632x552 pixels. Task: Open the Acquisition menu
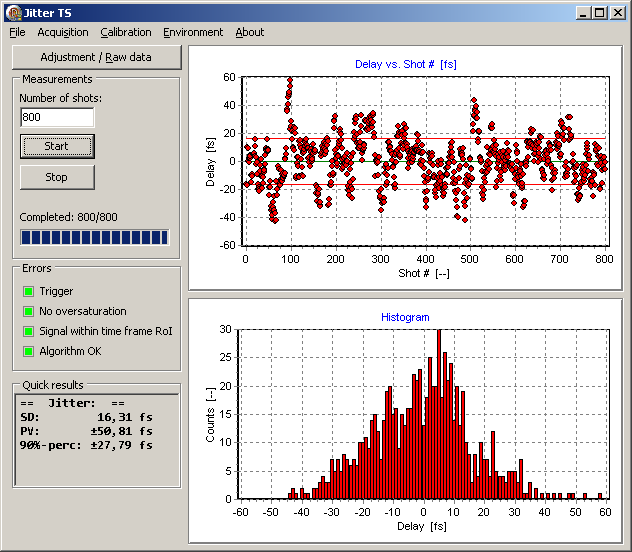click(x=63, y=32)
